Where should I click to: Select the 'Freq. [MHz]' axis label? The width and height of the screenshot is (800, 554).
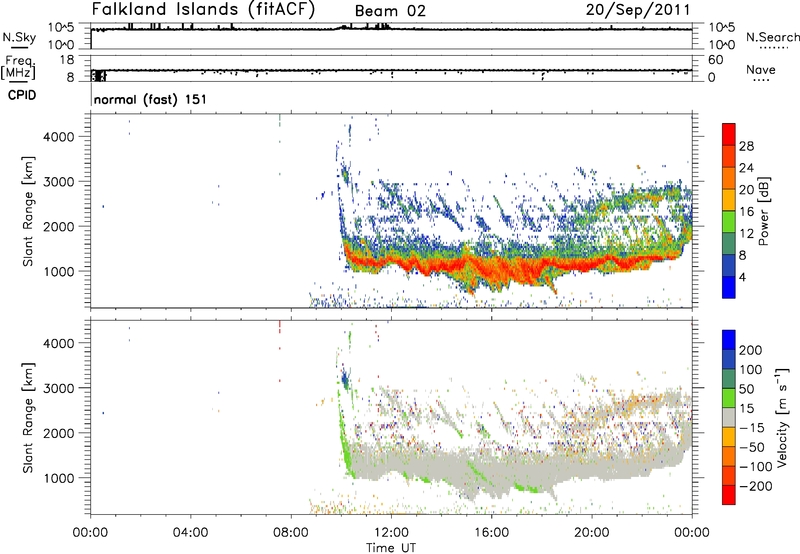click(18, 67)
